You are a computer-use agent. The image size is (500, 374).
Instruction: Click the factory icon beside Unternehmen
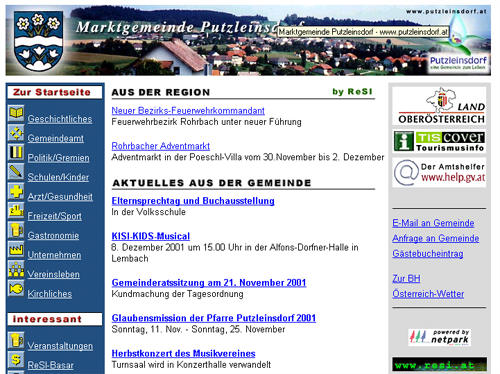16,249
